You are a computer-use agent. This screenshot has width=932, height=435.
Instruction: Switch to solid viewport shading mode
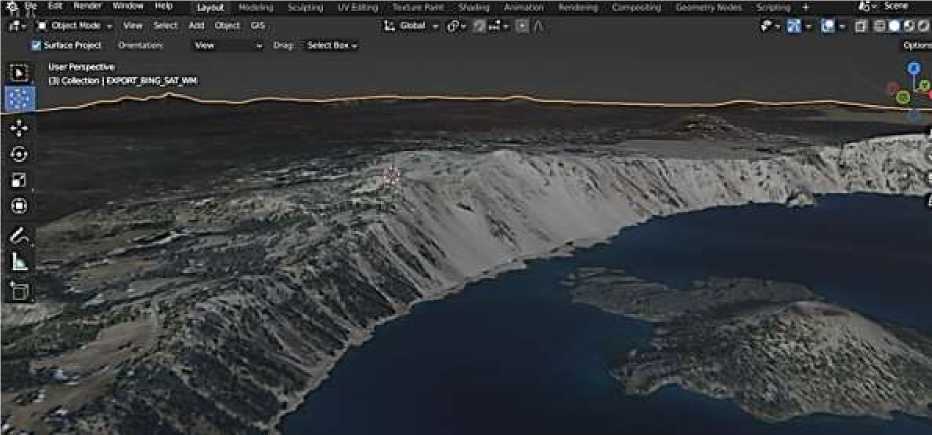coord(894,26)
